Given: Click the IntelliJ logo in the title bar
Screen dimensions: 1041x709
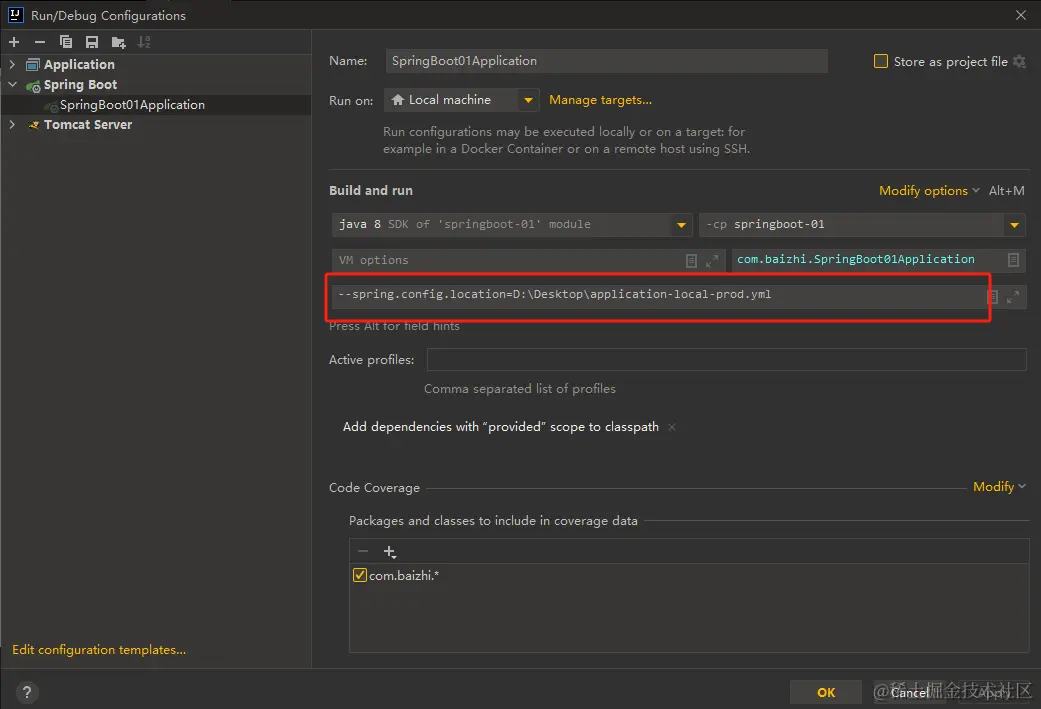Looking at the screenshot, I should pos(15,15).
